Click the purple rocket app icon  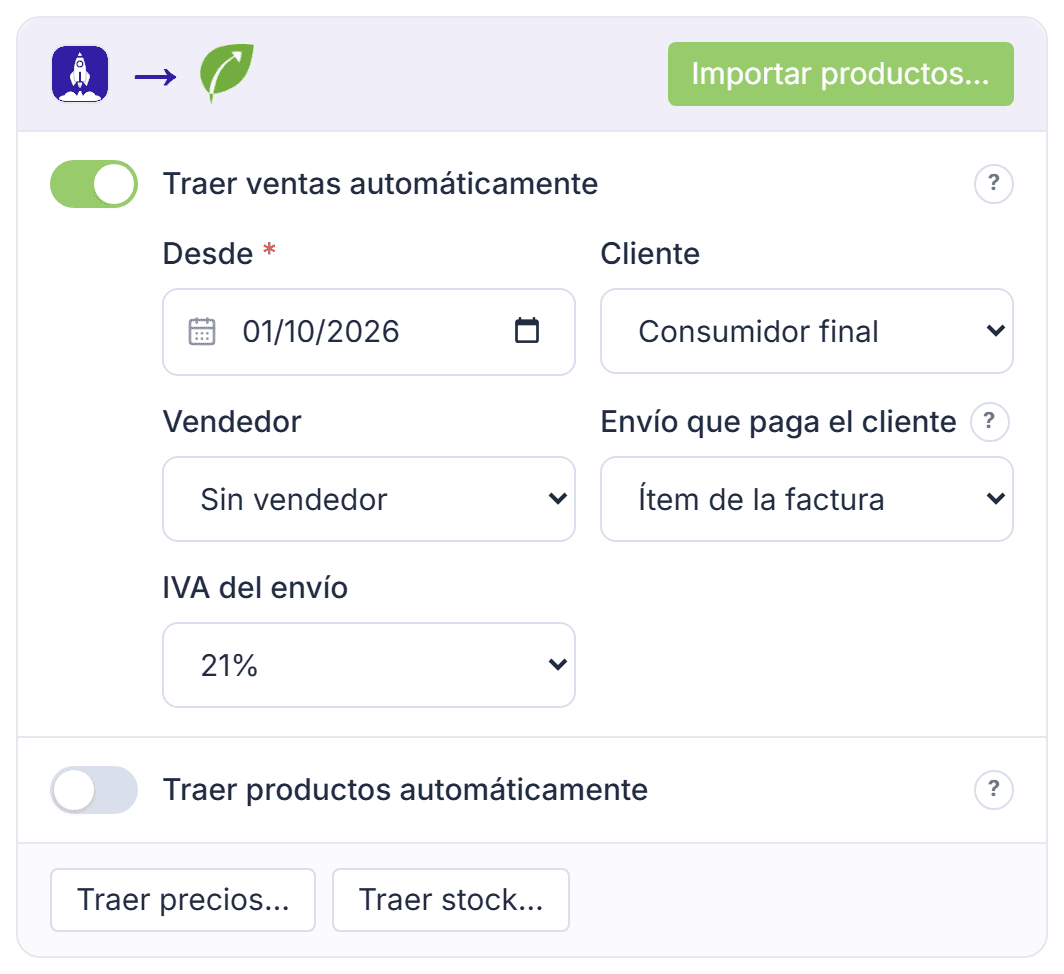[80, 74]
